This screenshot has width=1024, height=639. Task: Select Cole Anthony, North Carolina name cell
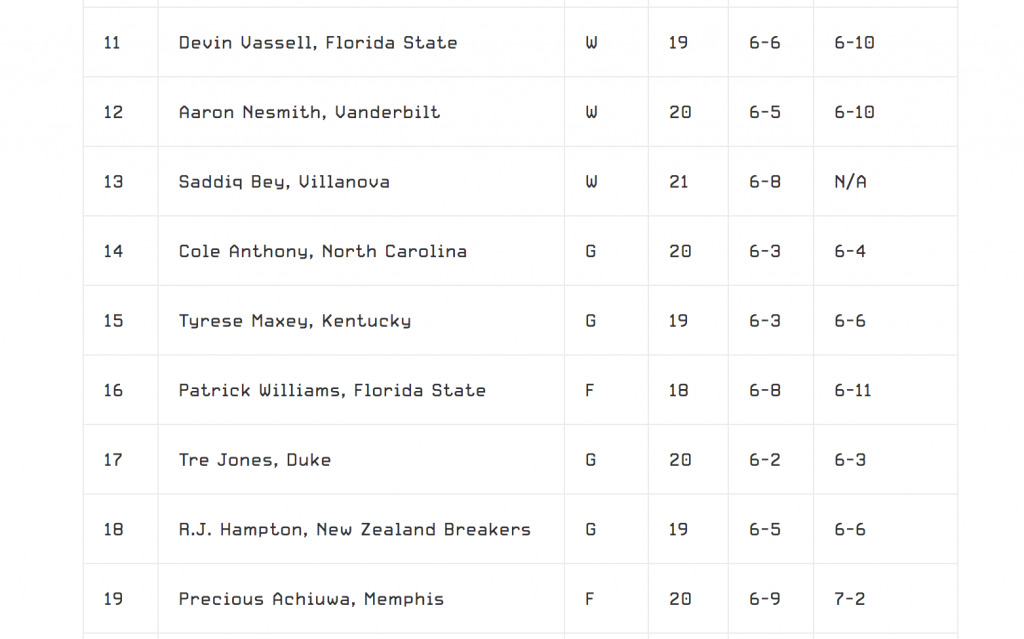[x=361, y=251]
